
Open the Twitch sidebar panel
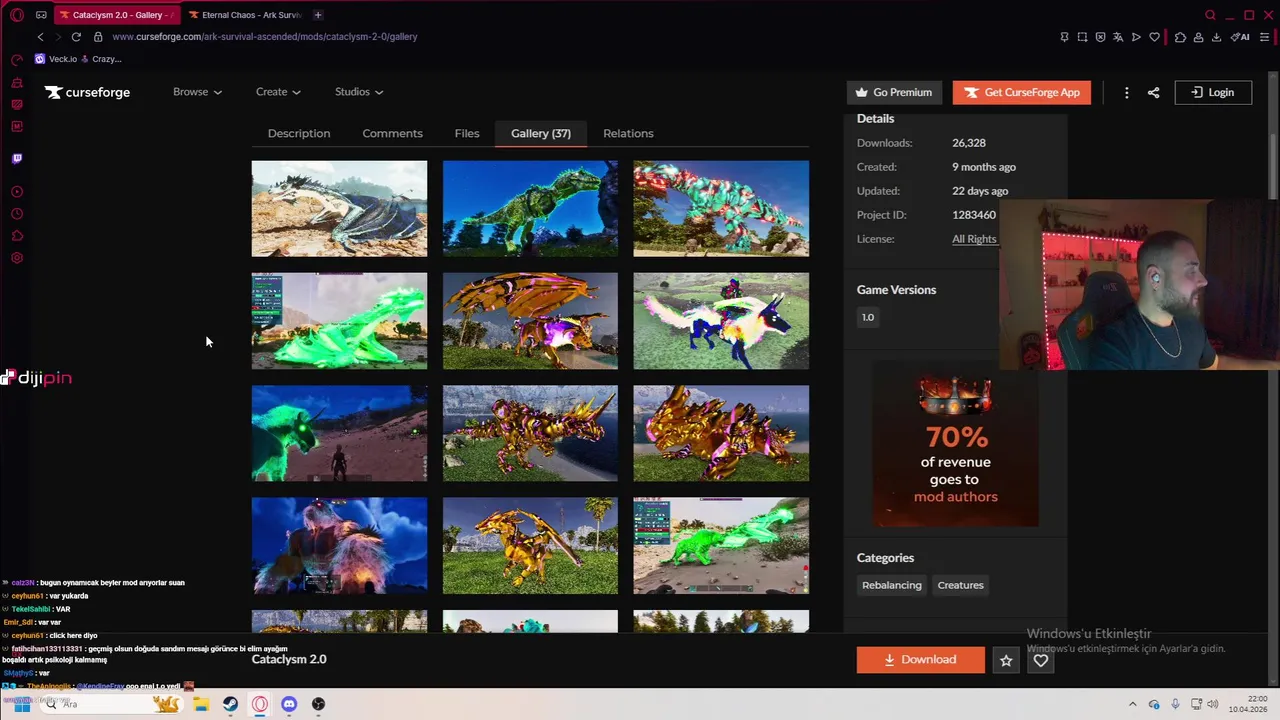tap(17, 158)
